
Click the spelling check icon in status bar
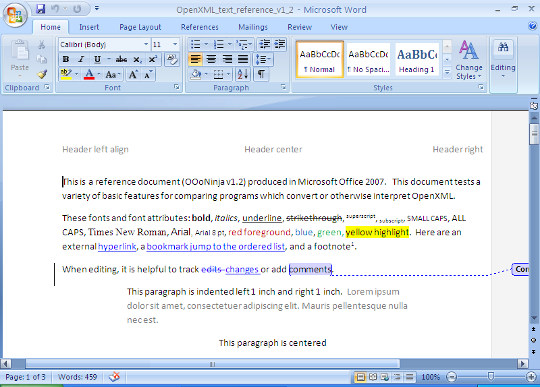[x=114, y=377]
